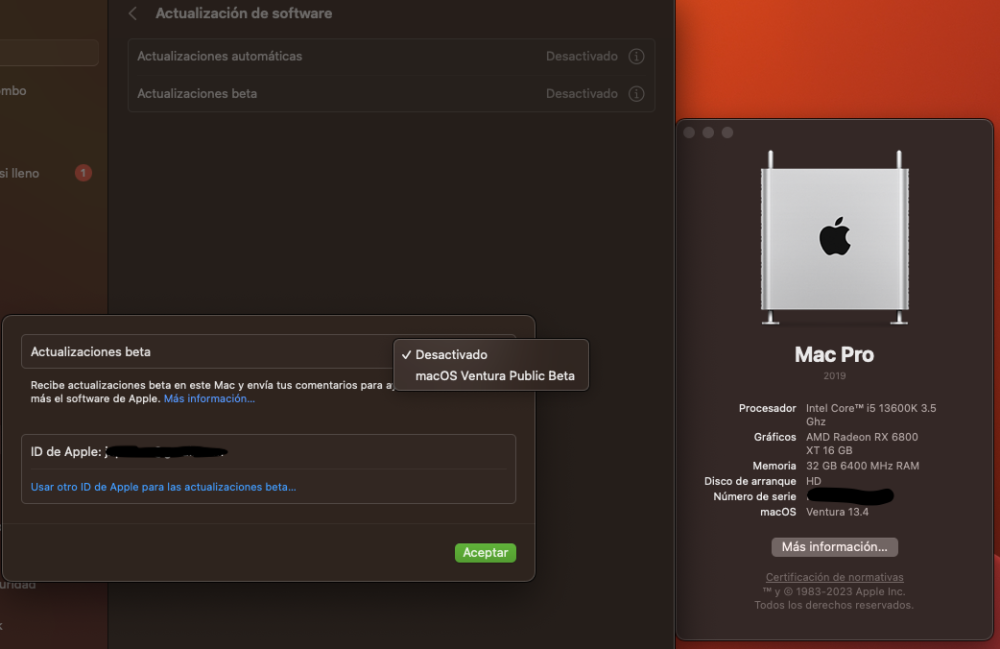Click Desactivado next to Actualizaciones automáticas
Image resolution: width=1000 pixels, height=649 pixels.
point(582,56)
